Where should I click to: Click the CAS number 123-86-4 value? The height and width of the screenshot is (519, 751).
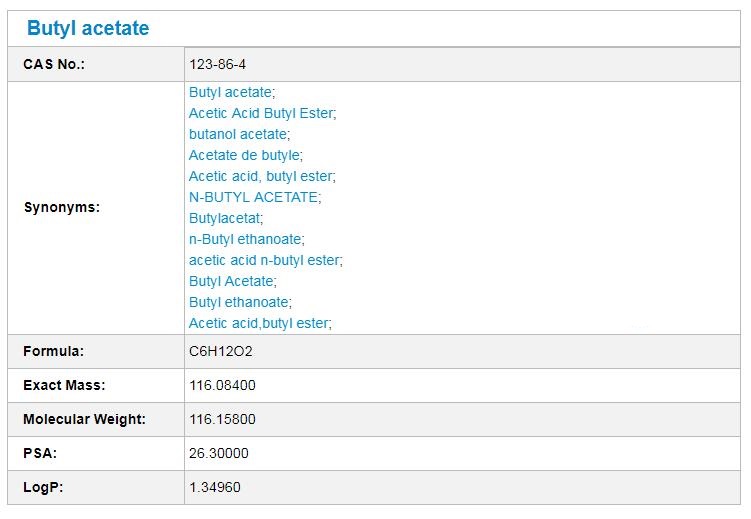(x=217, y=64)
